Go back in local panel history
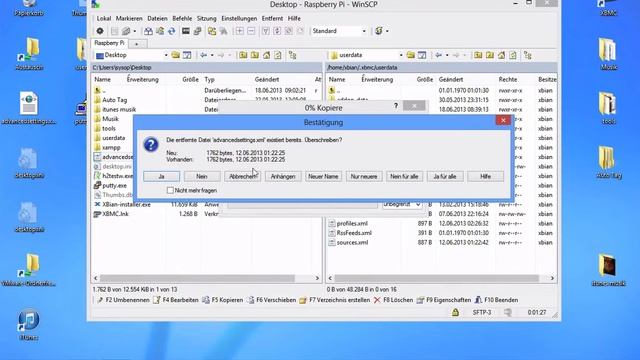Screen dimensions: 640x360 [x=203, y=55]
